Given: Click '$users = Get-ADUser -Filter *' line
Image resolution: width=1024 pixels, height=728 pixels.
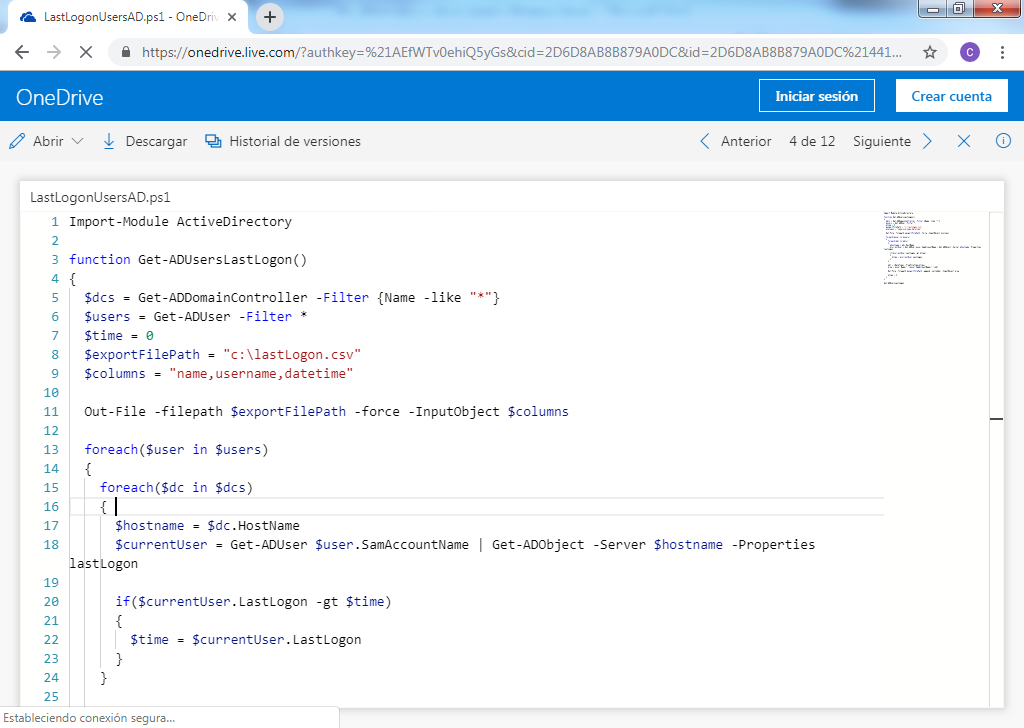Looking at the screenshot, I should point(196,316).
